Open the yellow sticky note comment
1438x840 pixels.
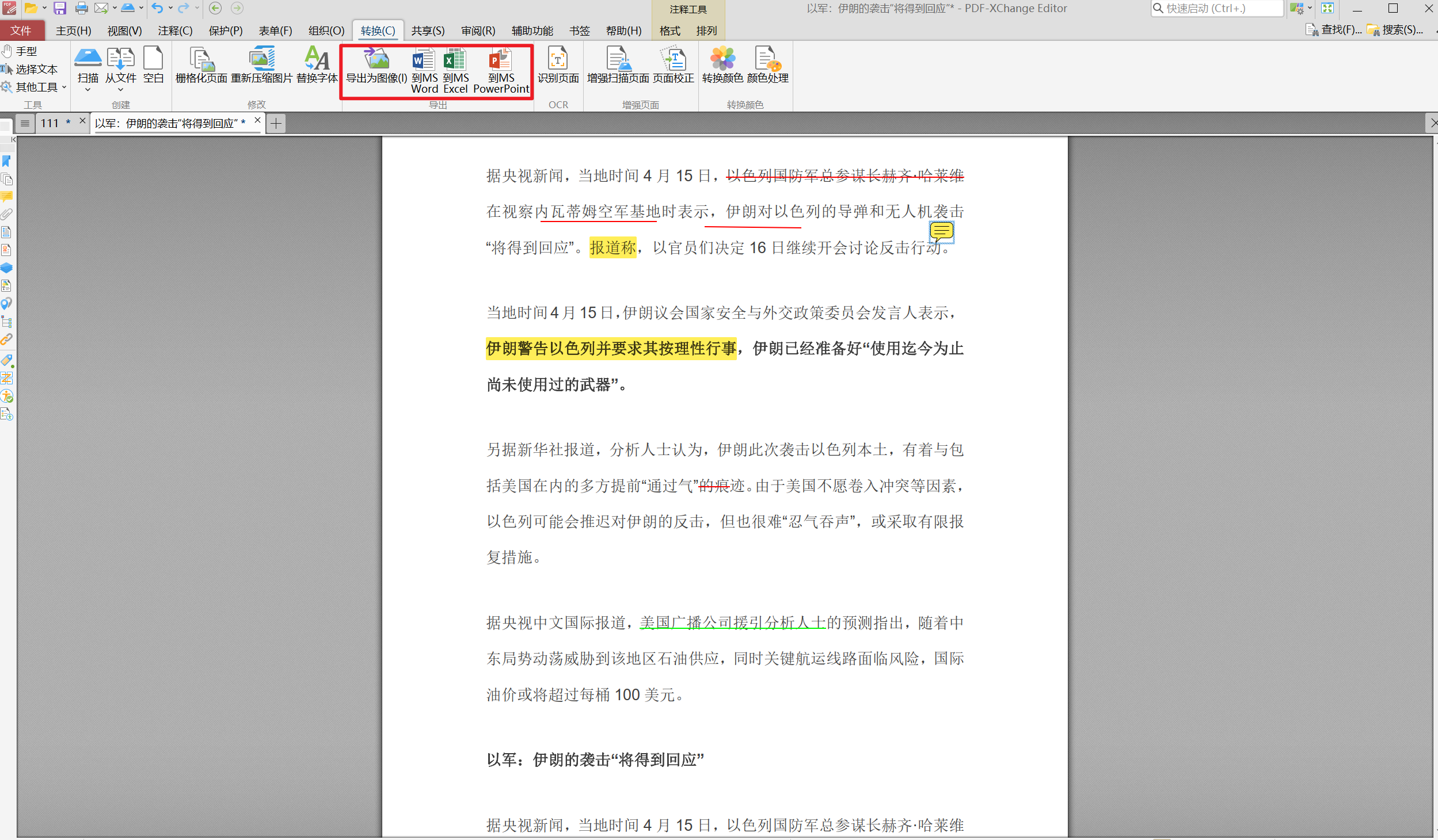(941, 232)
